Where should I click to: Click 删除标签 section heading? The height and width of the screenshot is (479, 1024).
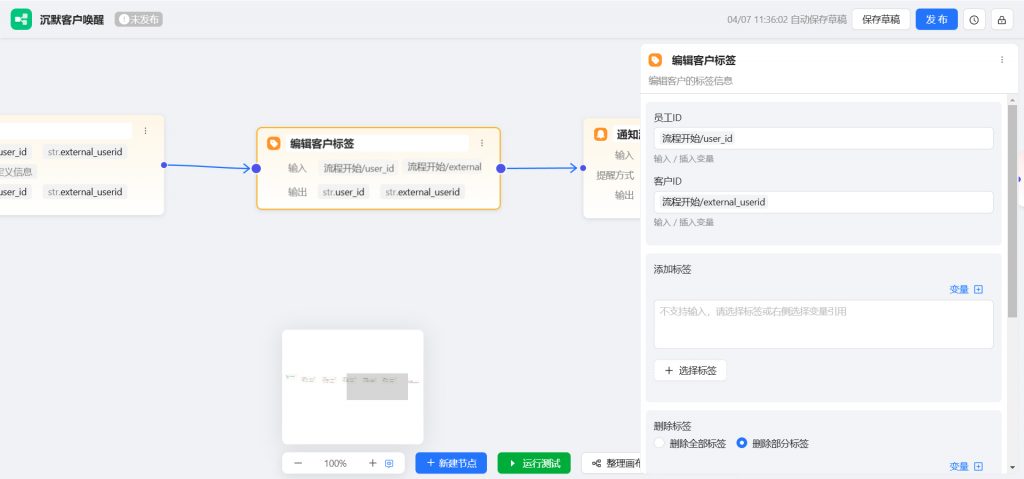[x=673, y=426]
